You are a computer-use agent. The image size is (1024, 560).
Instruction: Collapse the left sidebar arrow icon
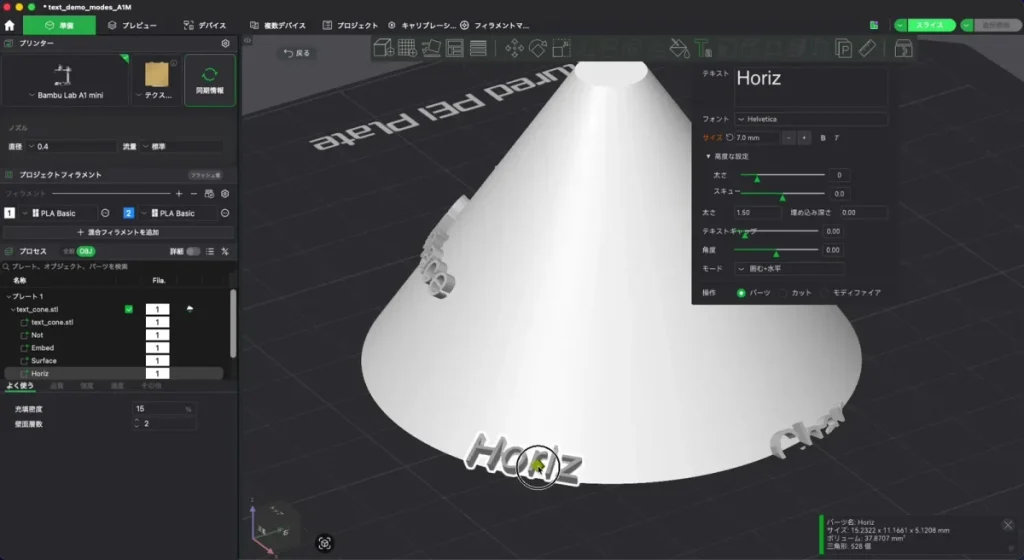(248, 40)
